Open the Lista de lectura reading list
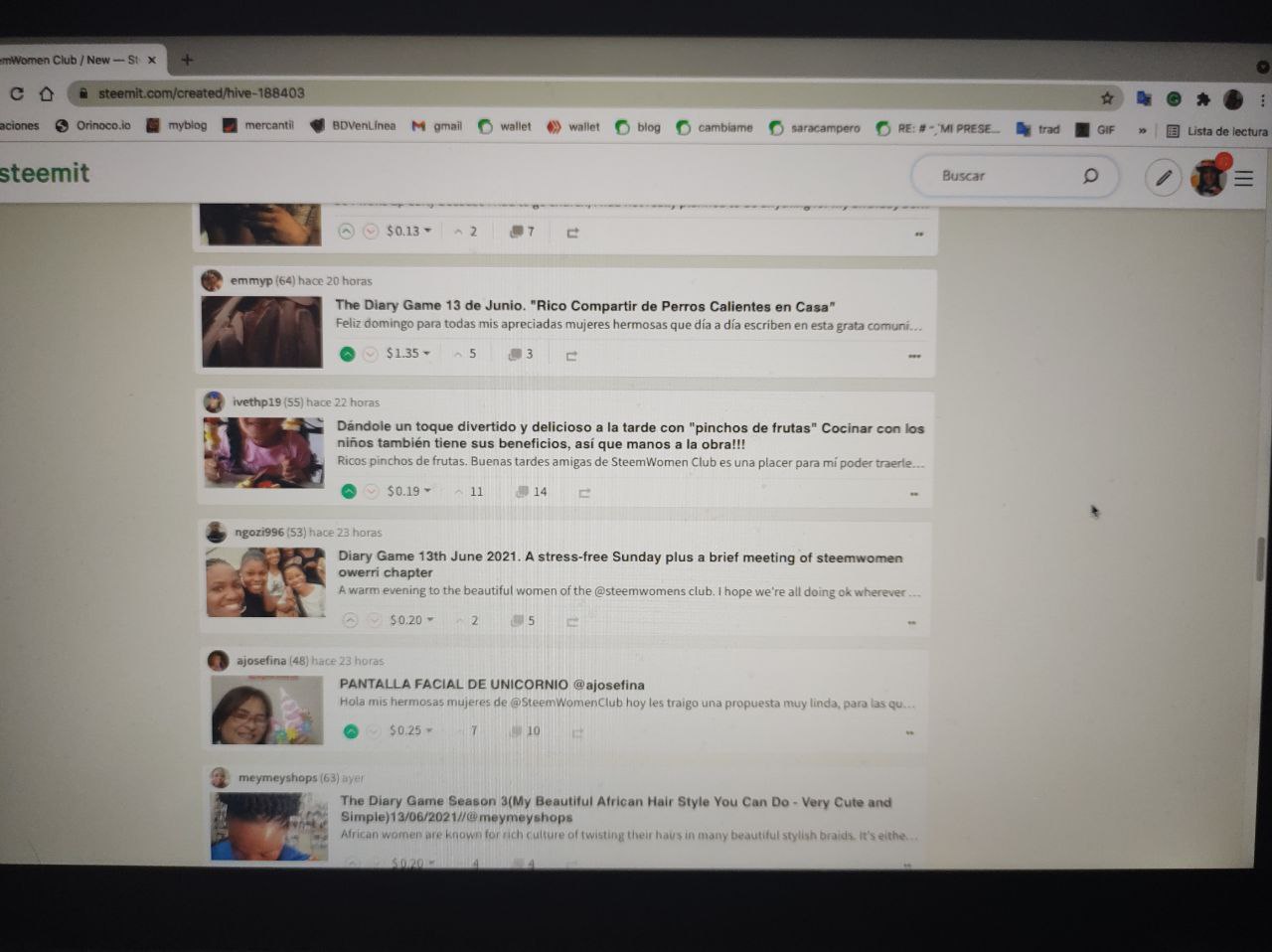This screenshot has height=952, width=1272. (1217, 131)
